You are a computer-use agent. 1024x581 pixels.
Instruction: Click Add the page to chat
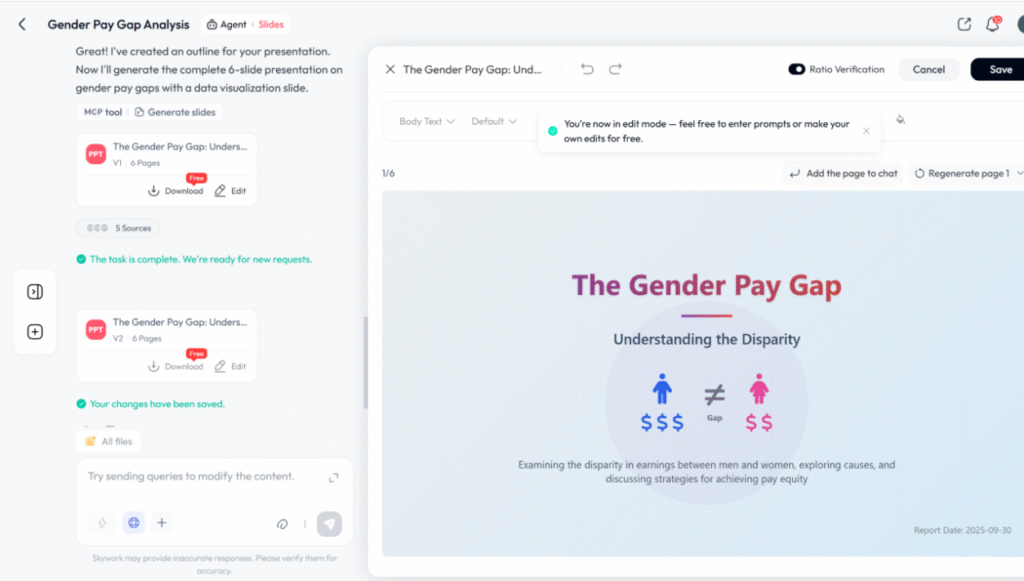point(843,173)
